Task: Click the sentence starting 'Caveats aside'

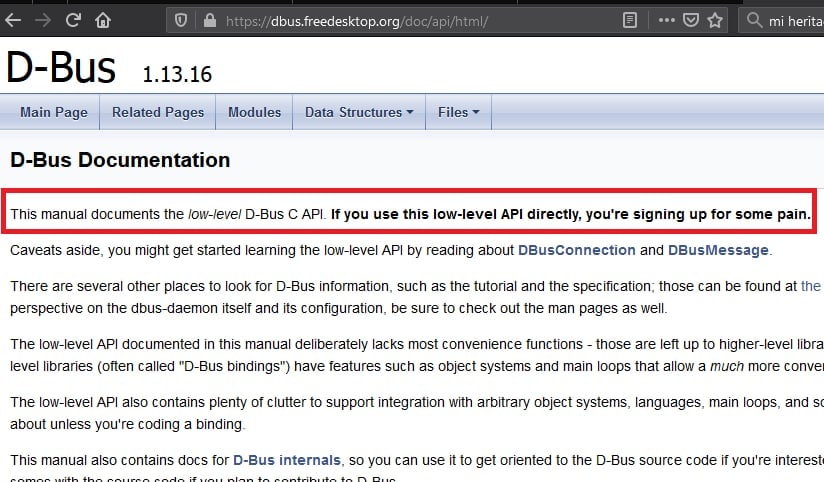Action: (391, 250)
